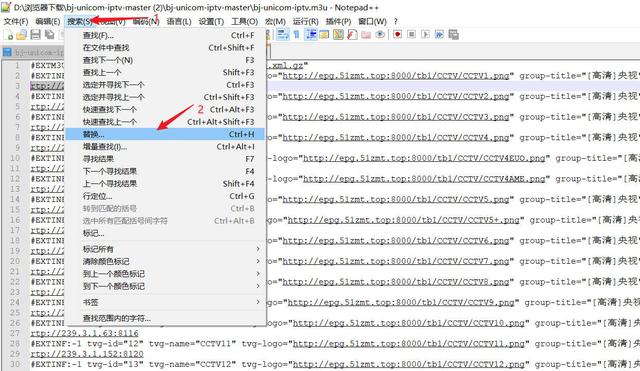This screenshot has width=640, height=371.
Task: Select 替换... in the Search menu
Action: [x=165, y=134]
